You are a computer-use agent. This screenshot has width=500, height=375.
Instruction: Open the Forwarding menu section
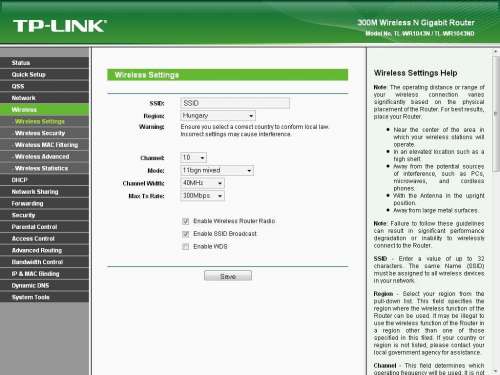(x=44, y=203)
